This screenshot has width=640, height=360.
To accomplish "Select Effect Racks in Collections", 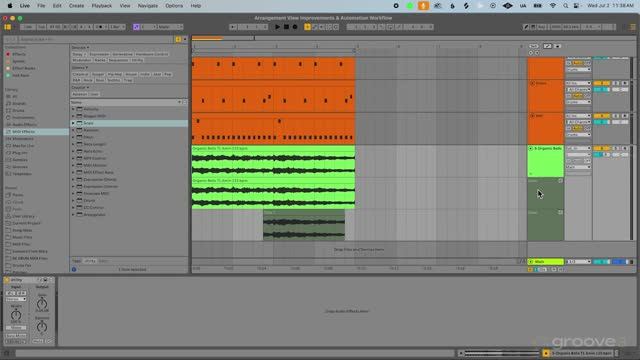I will (24, 68).
